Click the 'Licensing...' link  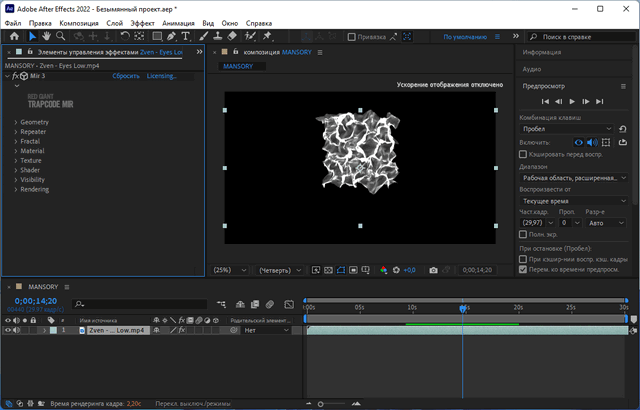pyautogui.click(x=161, y=76)
